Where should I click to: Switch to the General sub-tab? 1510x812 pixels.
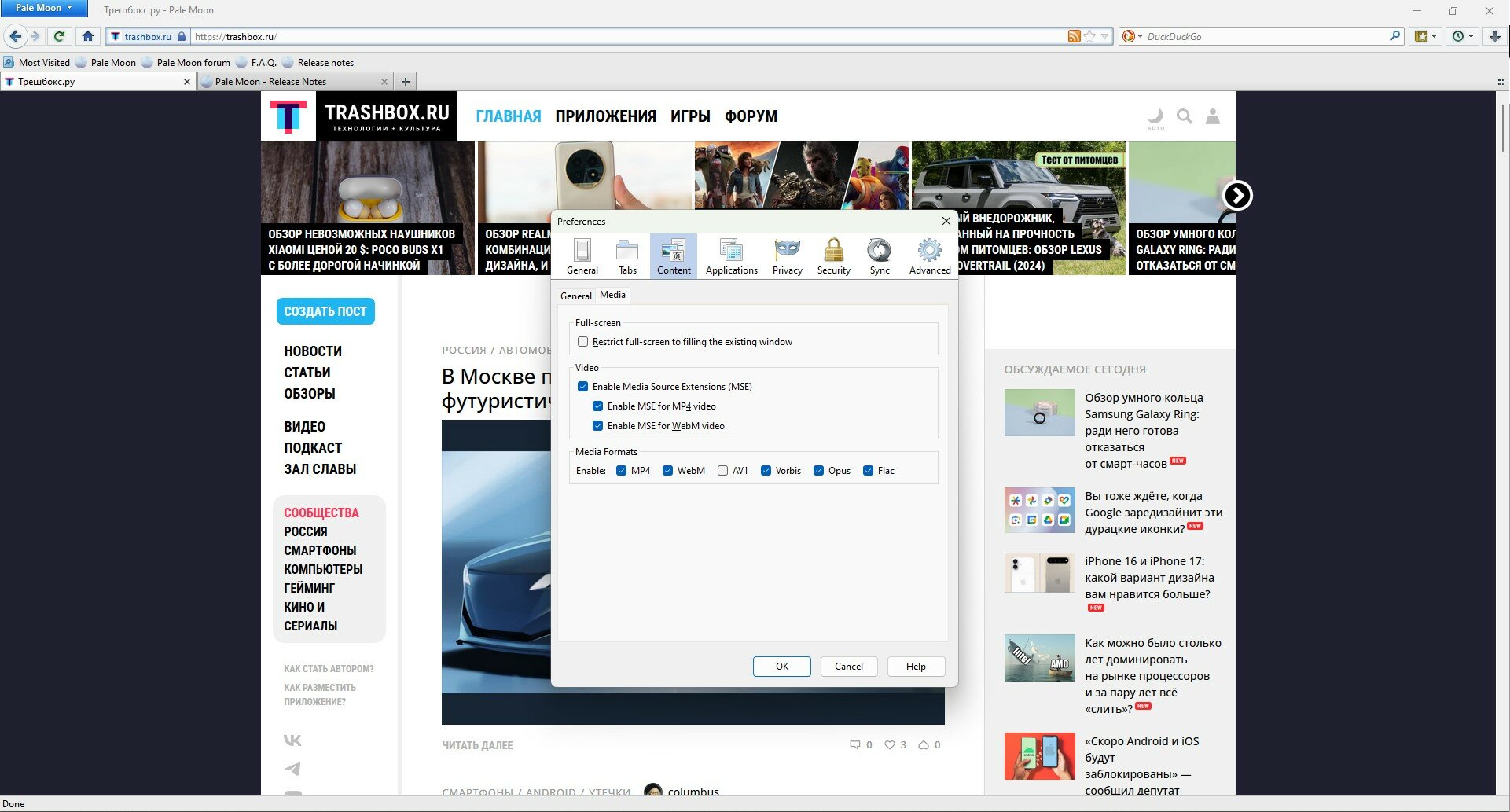(575, 296)
